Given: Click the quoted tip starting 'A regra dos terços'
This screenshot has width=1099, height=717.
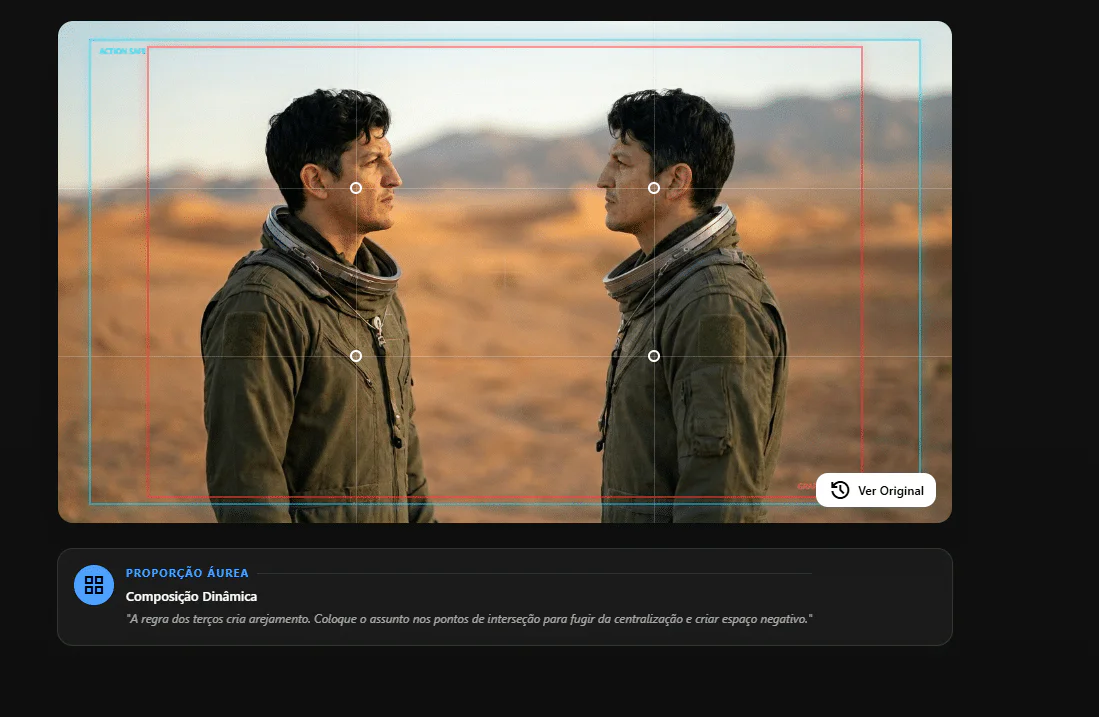Looking at the screenshot, I should click(x=469, y=619).
